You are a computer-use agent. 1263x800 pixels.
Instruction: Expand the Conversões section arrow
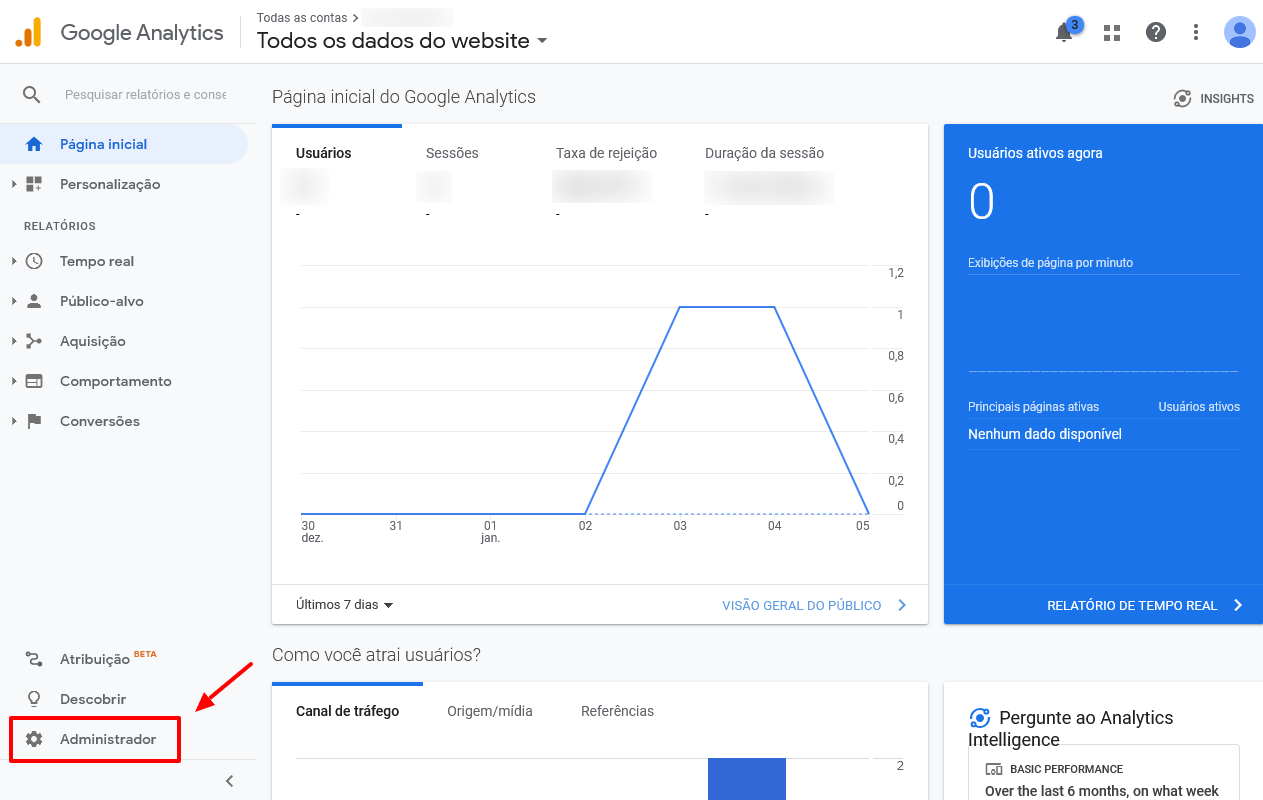pos(14,421)
